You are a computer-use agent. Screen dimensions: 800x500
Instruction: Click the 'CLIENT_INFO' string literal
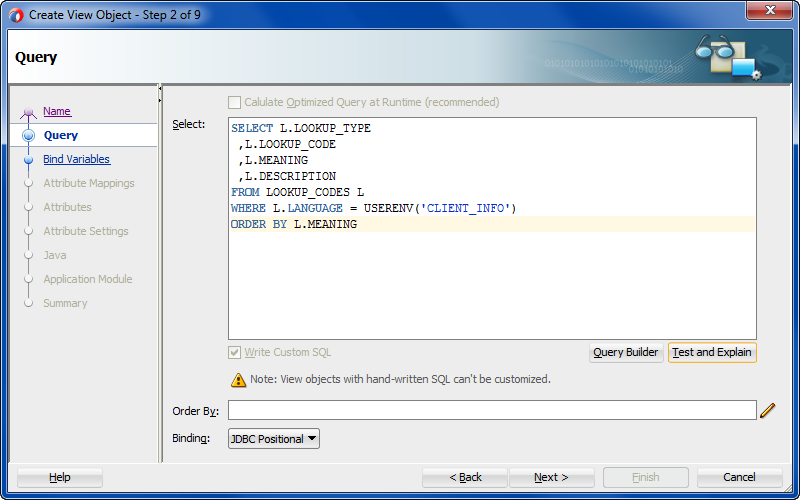click(x=466, y=208)
